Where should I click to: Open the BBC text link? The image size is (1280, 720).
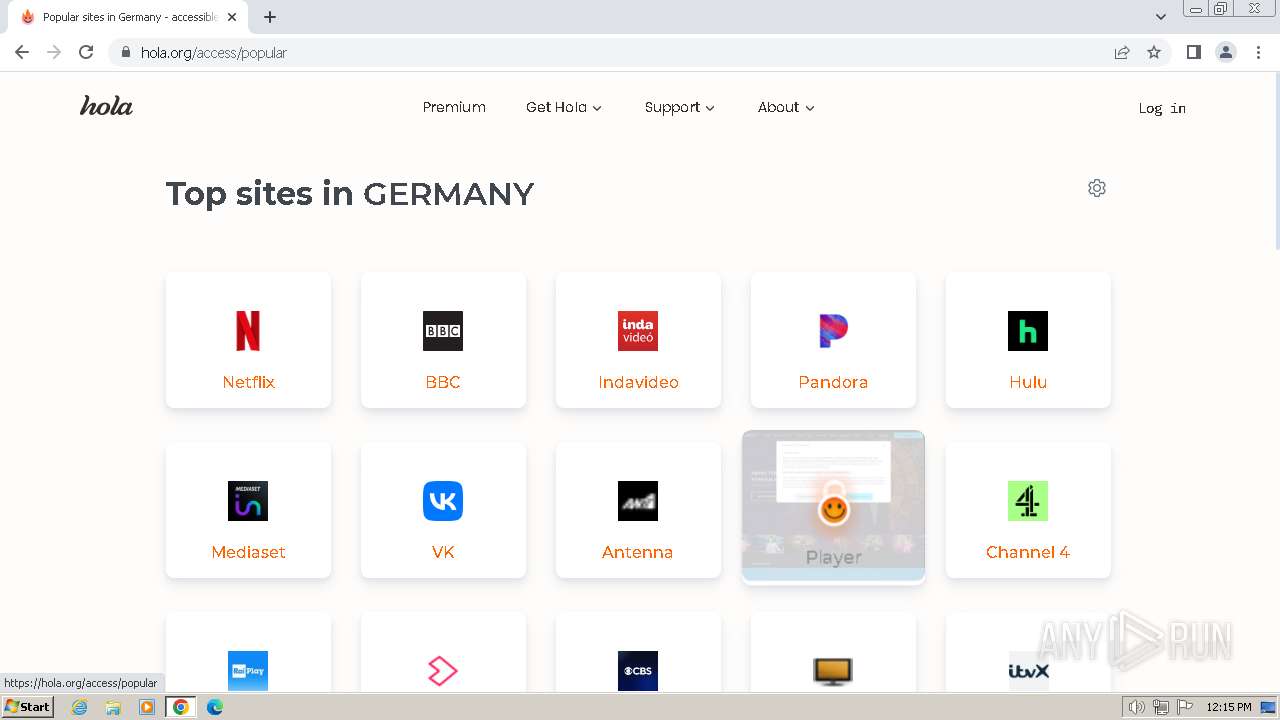[443, 382]
